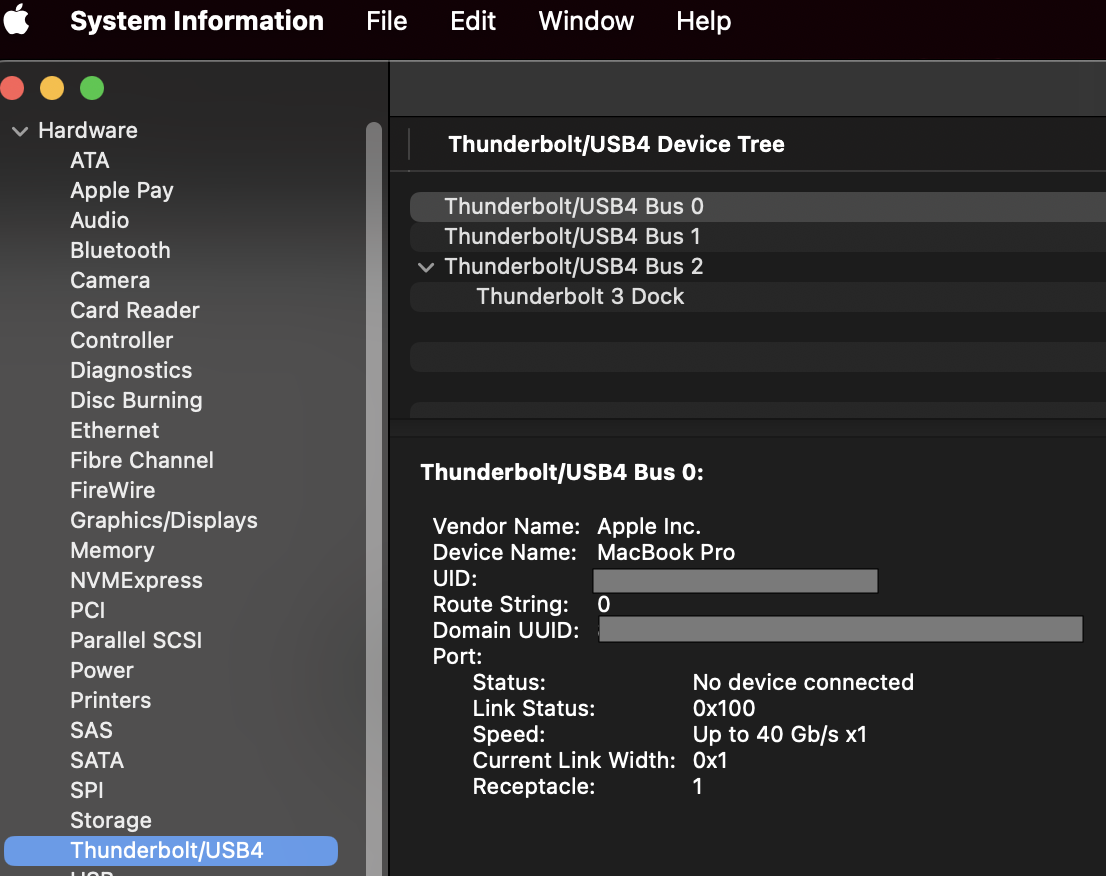Select Parallel SCSI in sidebar
This screenshot has width=1106, height=876.
136,640
